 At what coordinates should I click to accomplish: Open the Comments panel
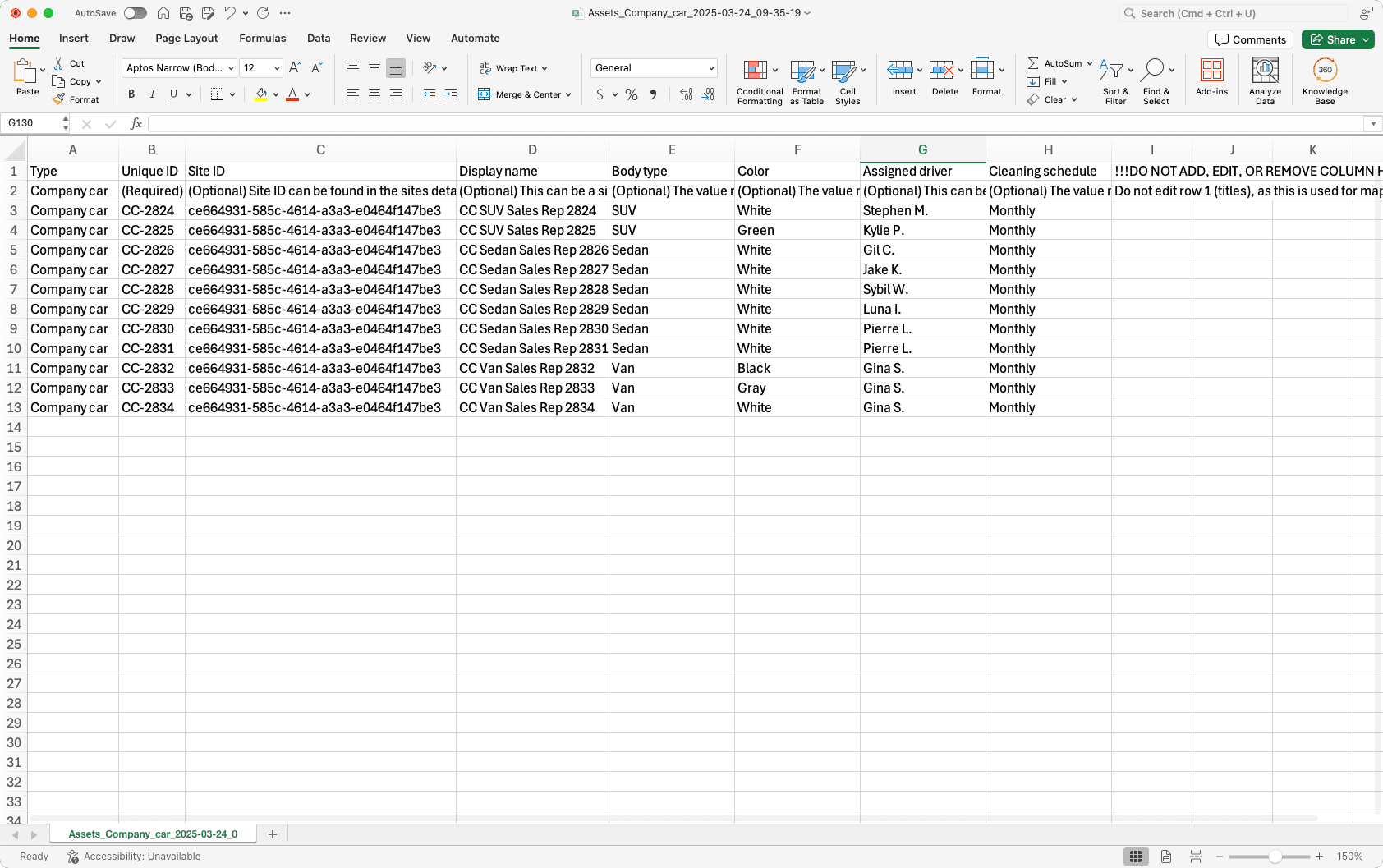pyautogui.click(x=1250, y=39)
